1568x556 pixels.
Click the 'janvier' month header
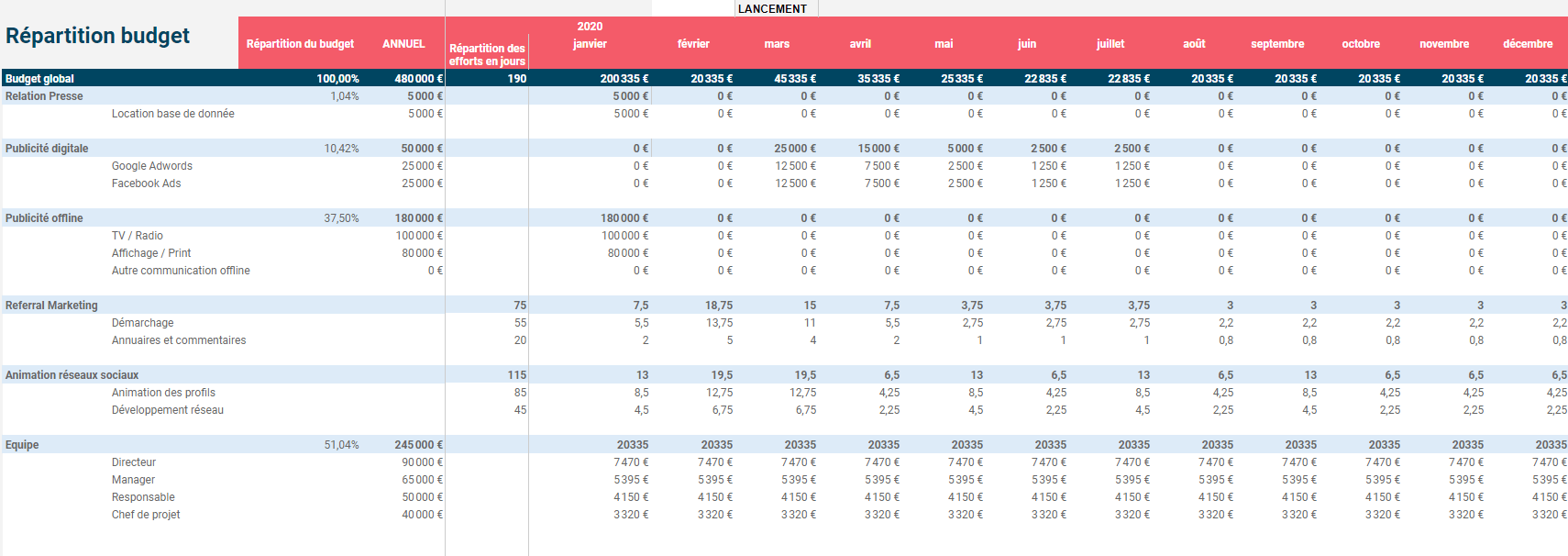(x=590, y=44)
